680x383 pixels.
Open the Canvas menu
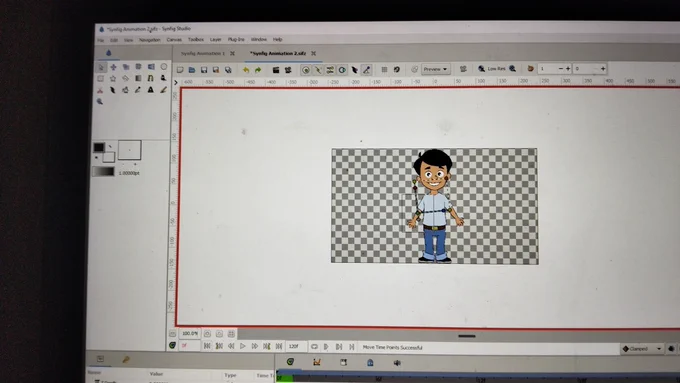click(x=174, y=39)
